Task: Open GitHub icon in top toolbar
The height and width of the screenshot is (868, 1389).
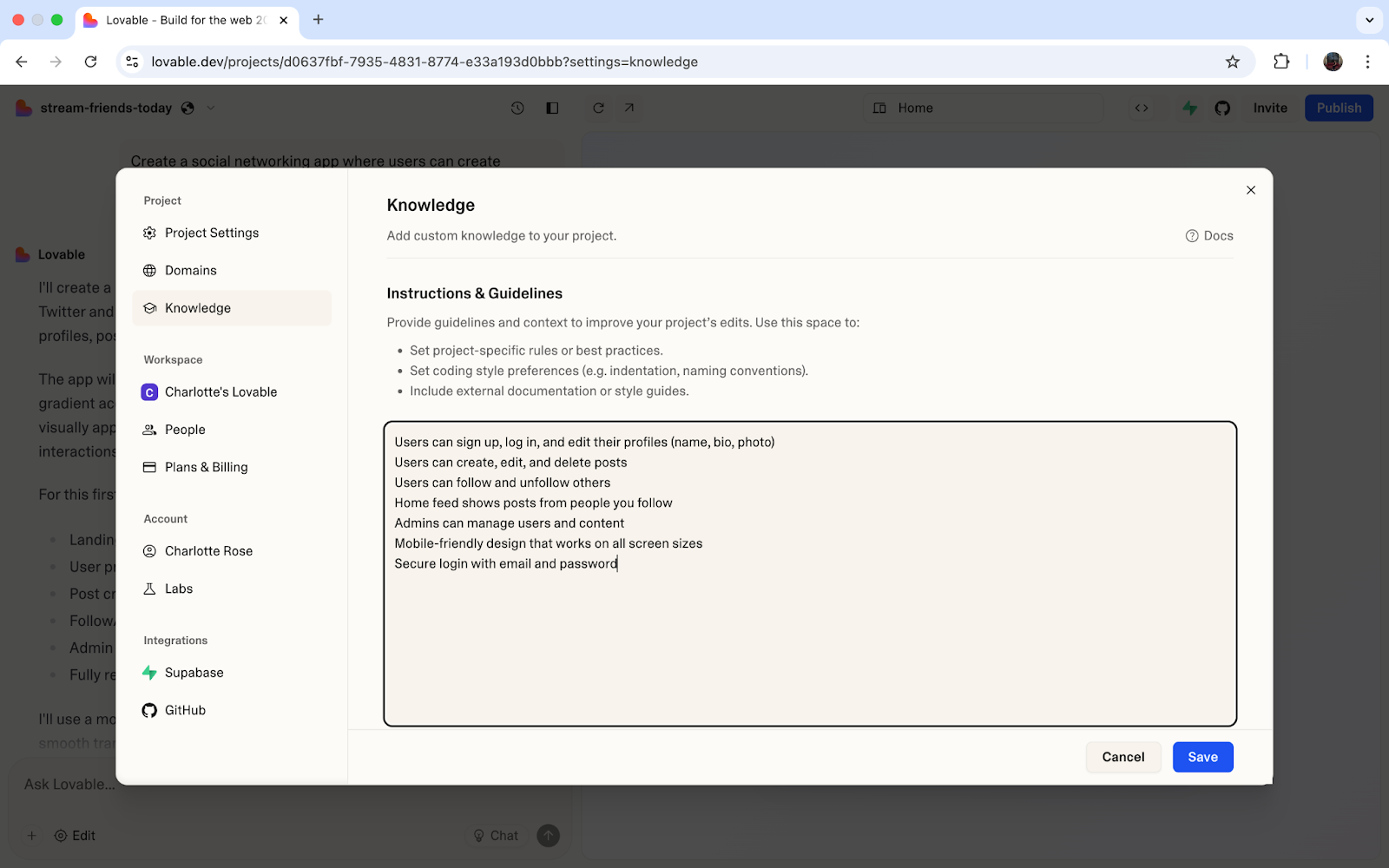Action: 1222,108
